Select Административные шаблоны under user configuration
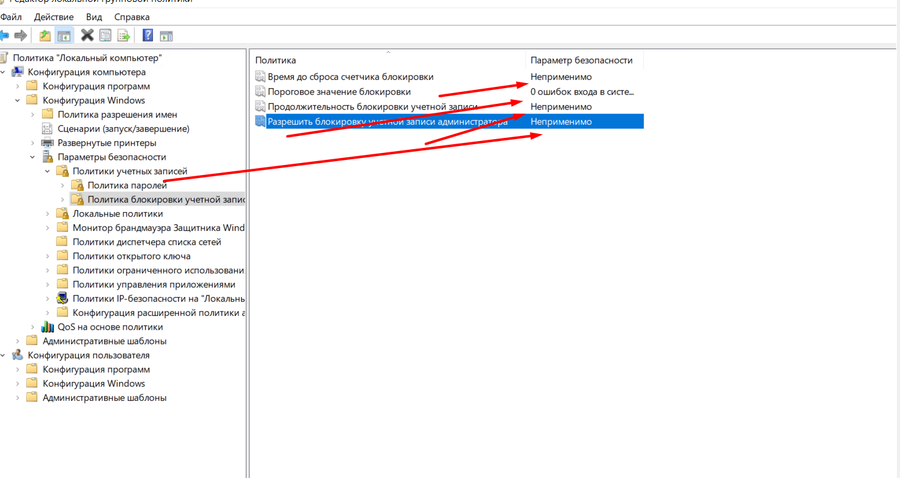This screenshot has height=478, width=900. [104, 398]
